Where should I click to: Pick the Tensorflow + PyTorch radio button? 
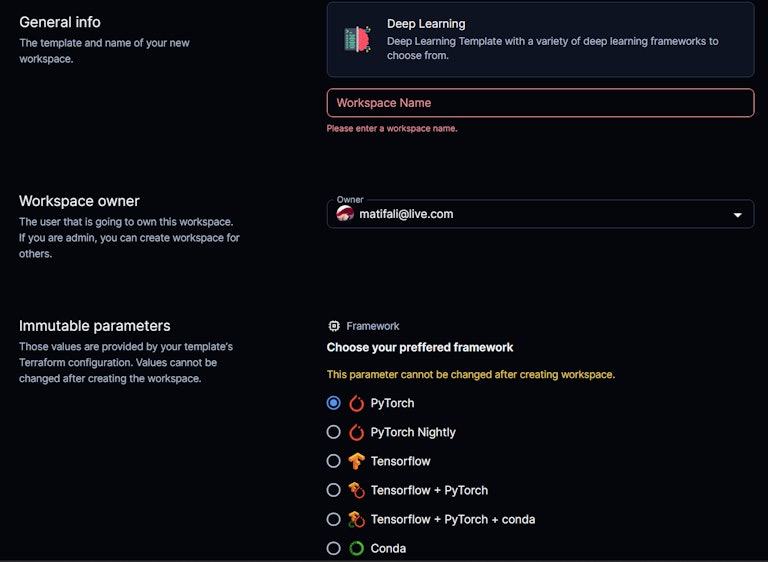coord(334,491)
